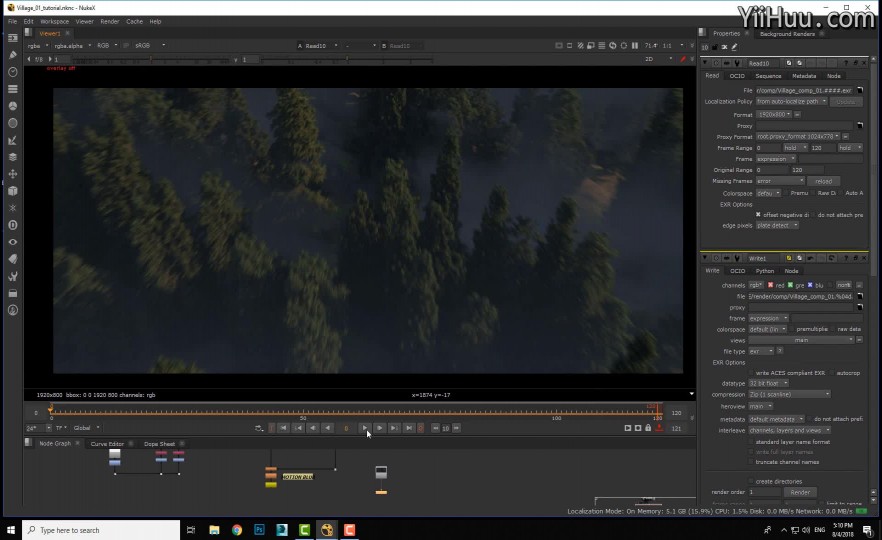Open the 3D nodes cube icon
882x540 pixels.
point(12,191)
